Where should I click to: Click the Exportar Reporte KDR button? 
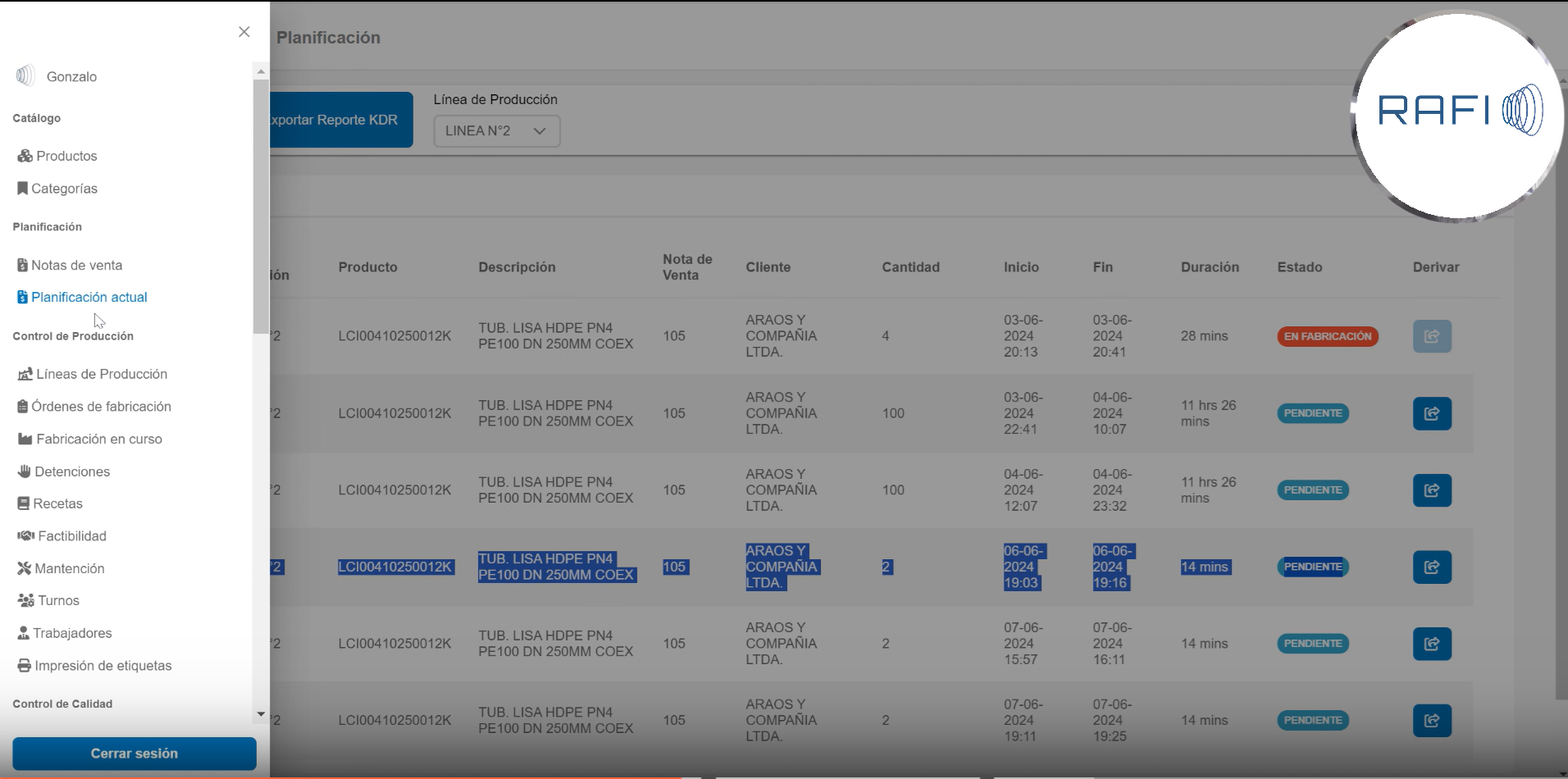(341, 120)
